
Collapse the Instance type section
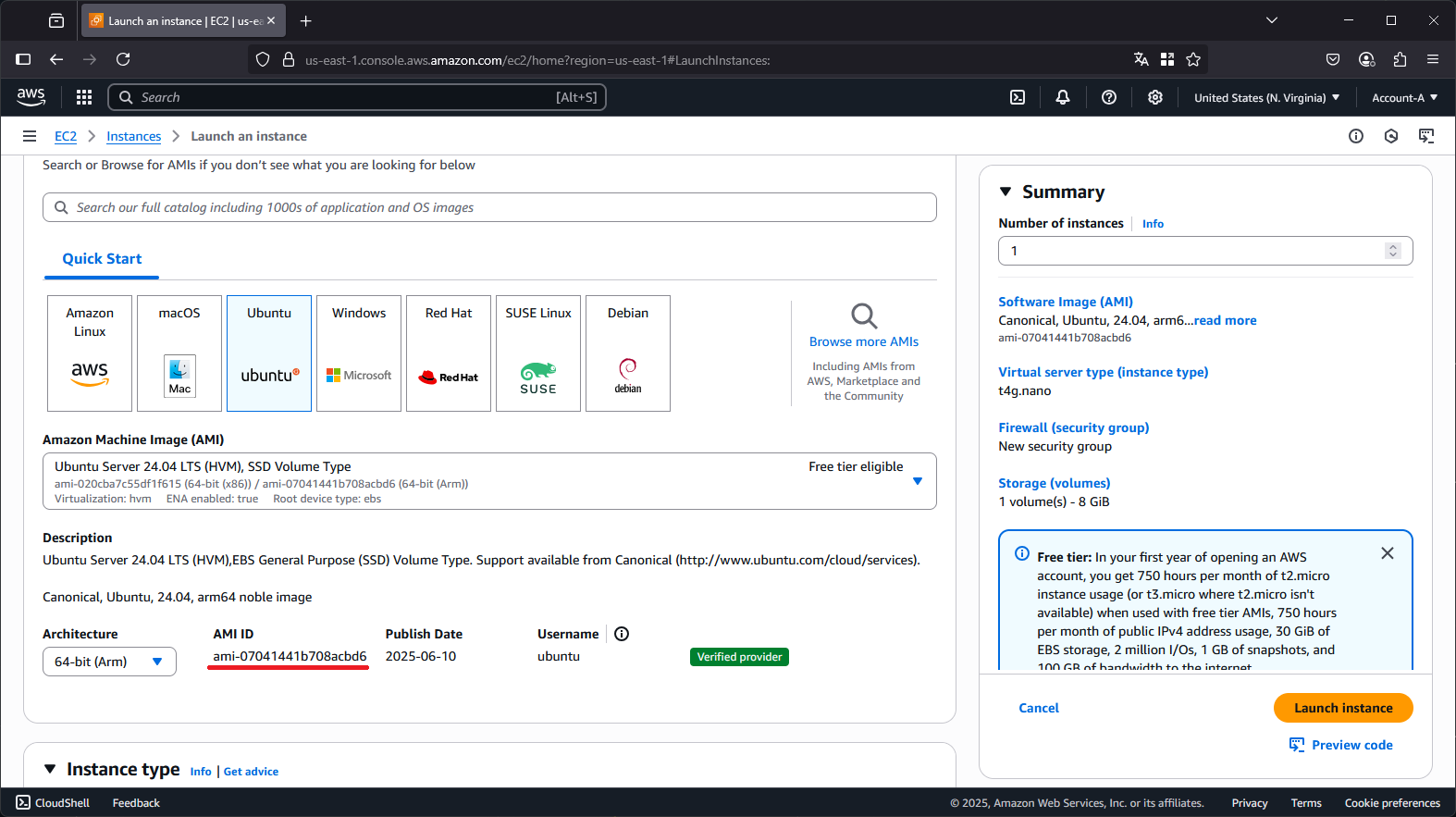tap(50, 769)
